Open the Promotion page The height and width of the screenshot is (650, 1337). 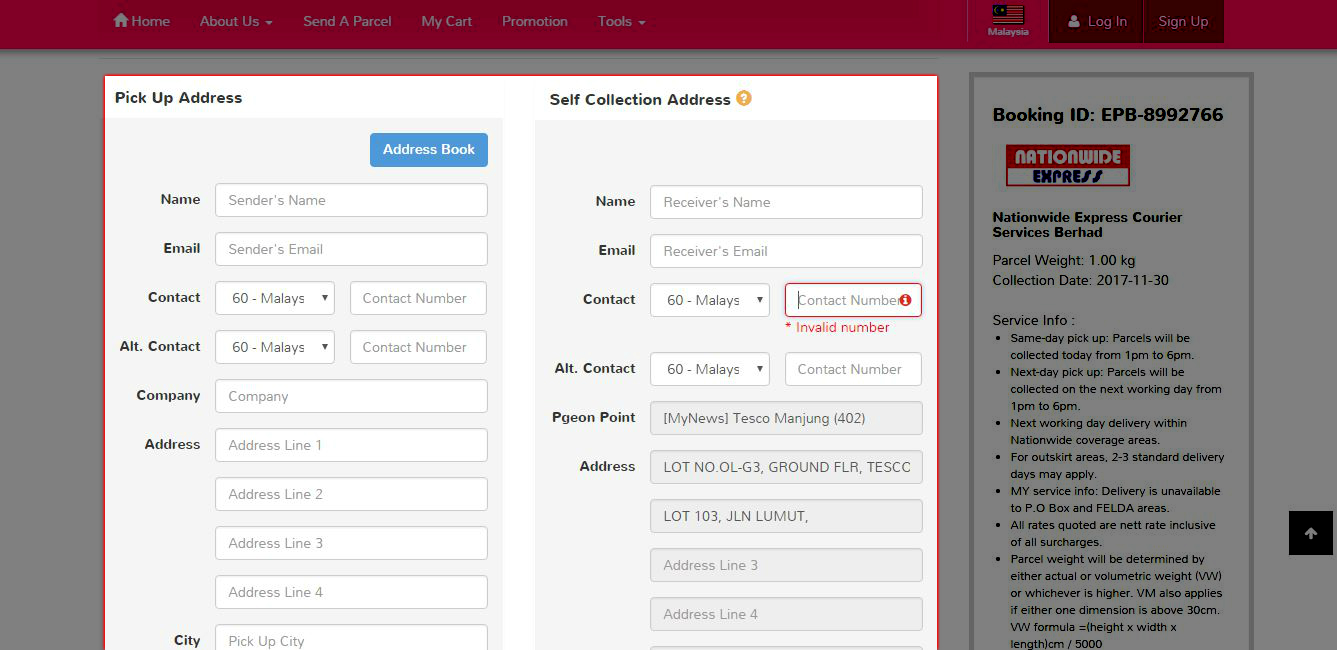point(534,21)
